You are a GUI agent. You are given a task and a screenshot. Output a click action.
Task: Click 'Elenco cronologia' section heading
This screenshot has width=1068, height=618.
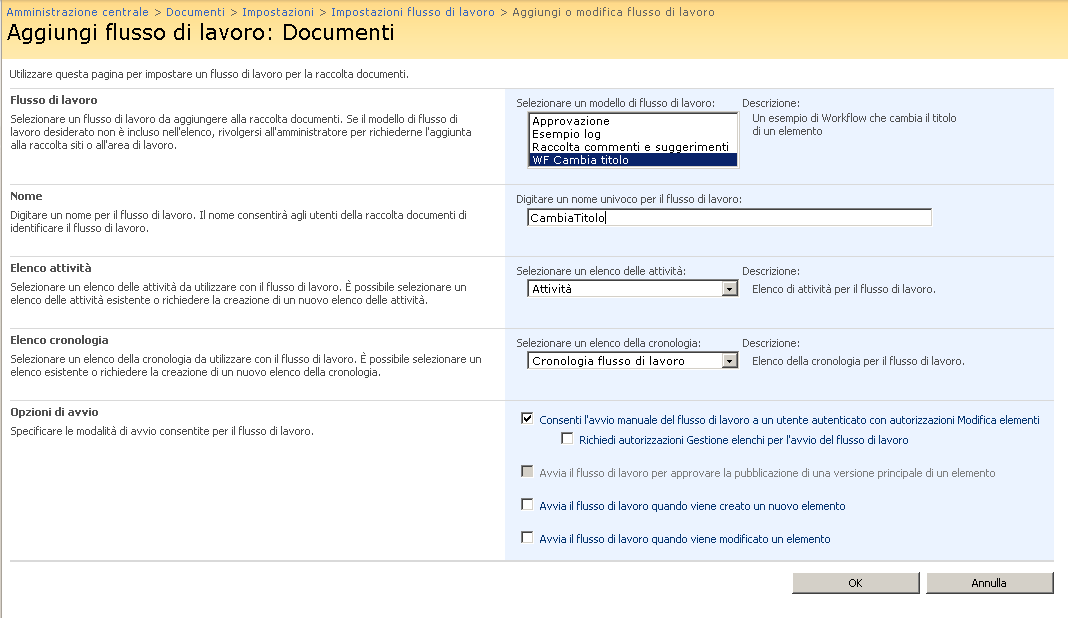(x=59, y=341)
